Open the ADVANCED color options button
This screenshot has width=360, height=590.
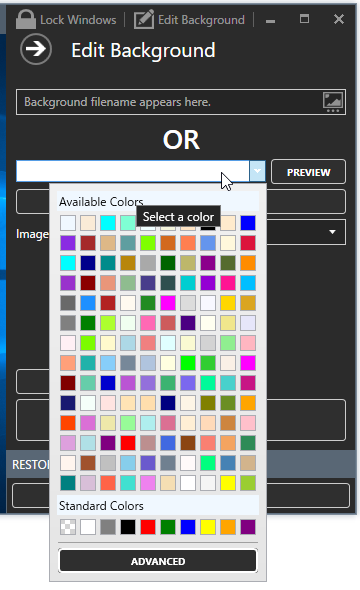click(158, 561)
